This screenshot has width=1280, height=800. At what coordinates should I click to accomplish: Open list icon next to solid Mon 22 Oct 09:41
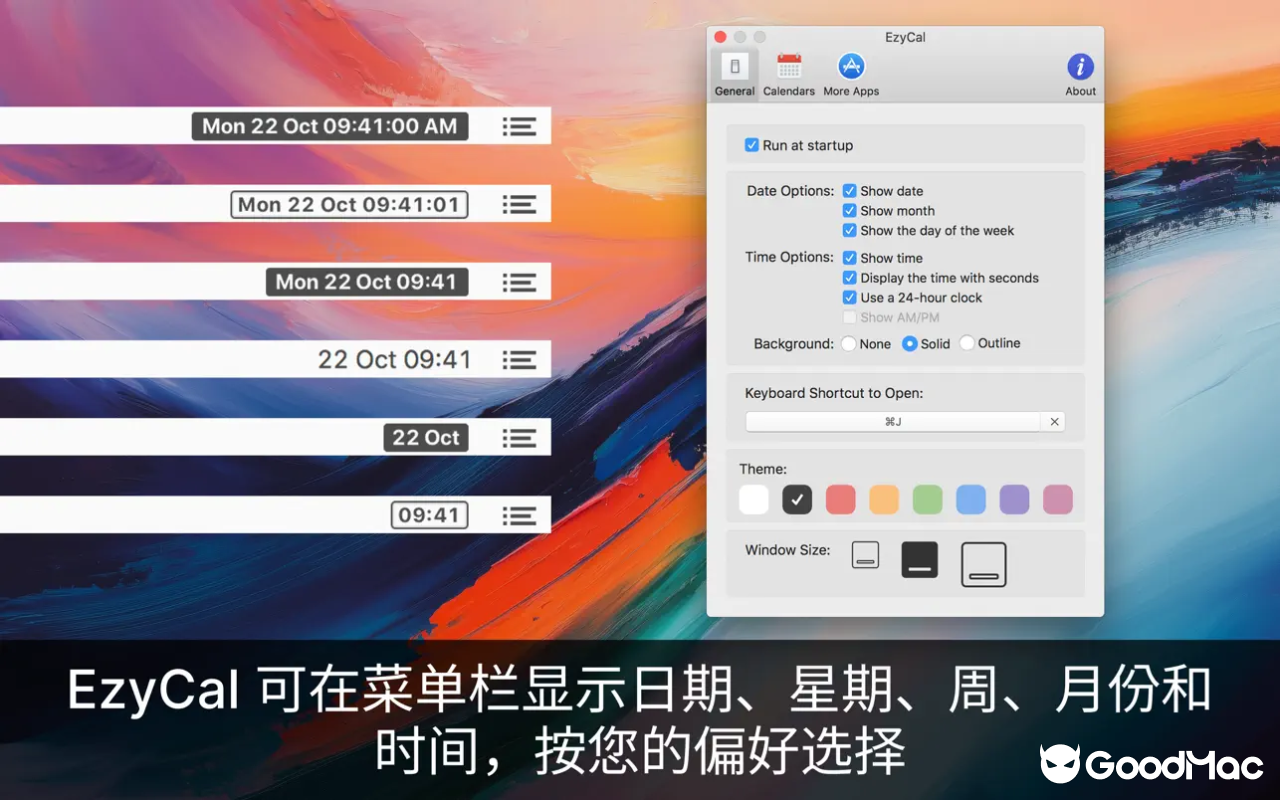click(519, 282)
